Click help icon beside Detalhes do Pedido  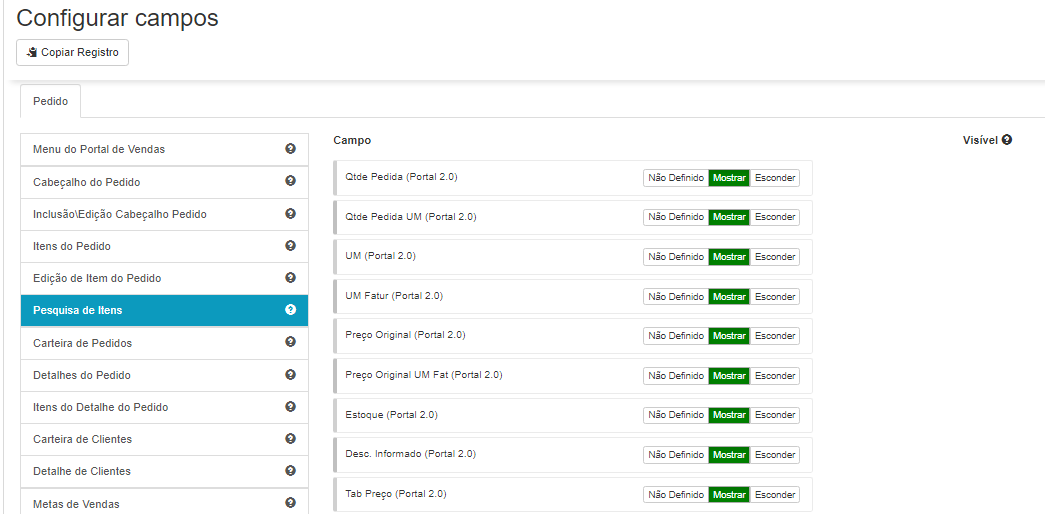click(290, 374)
